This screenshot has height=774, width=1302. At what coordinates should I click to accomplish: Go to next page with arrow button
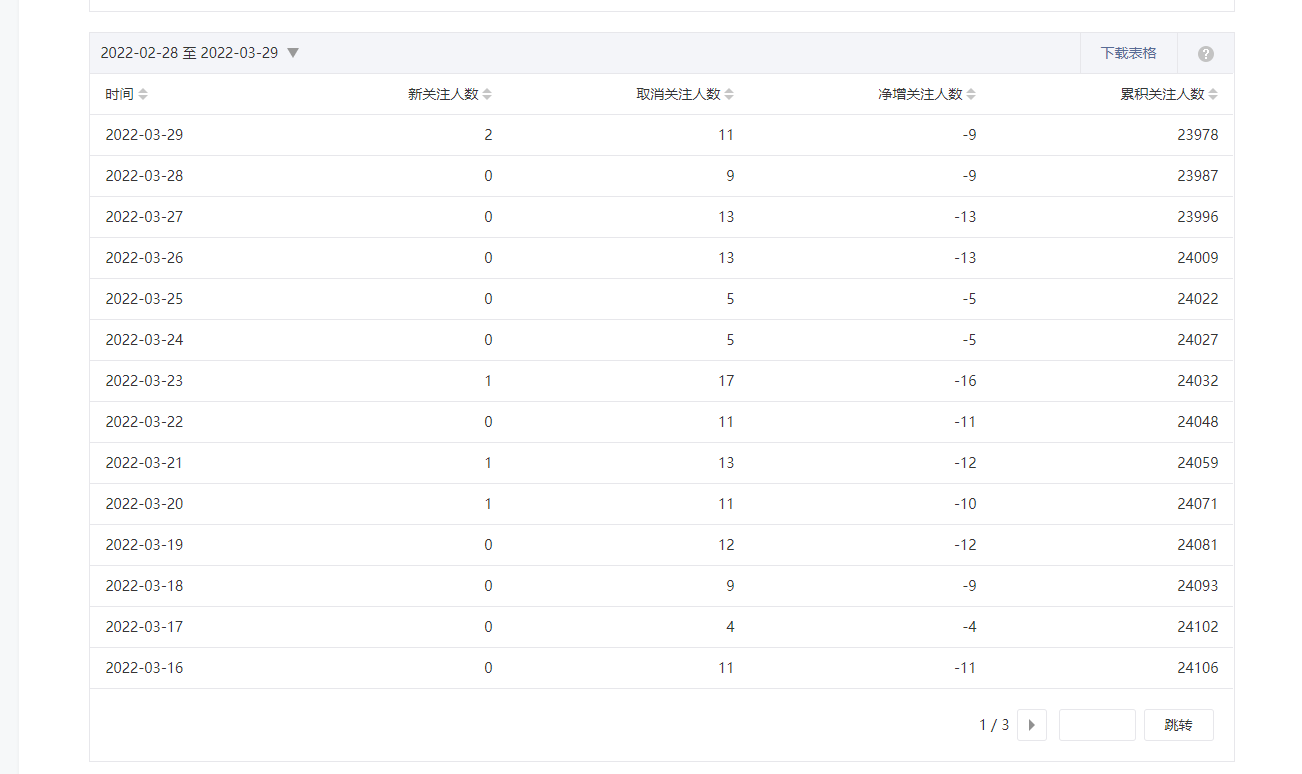[1031, 725]
